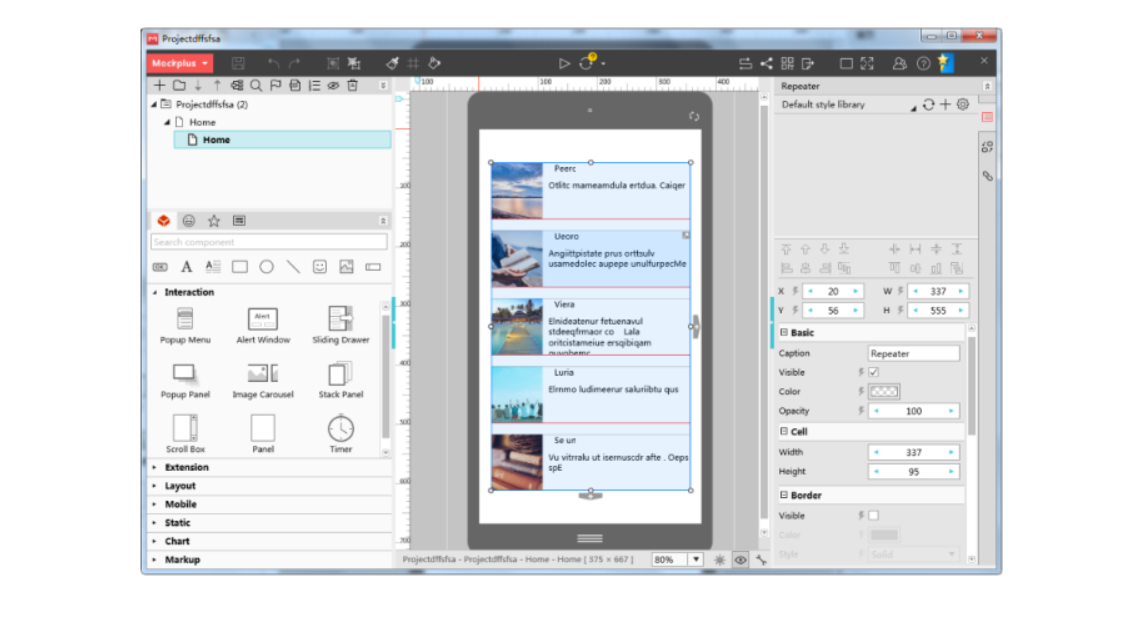Open the QR code view icon
This screenshot has width=1138, height=628.
point(787,63)
